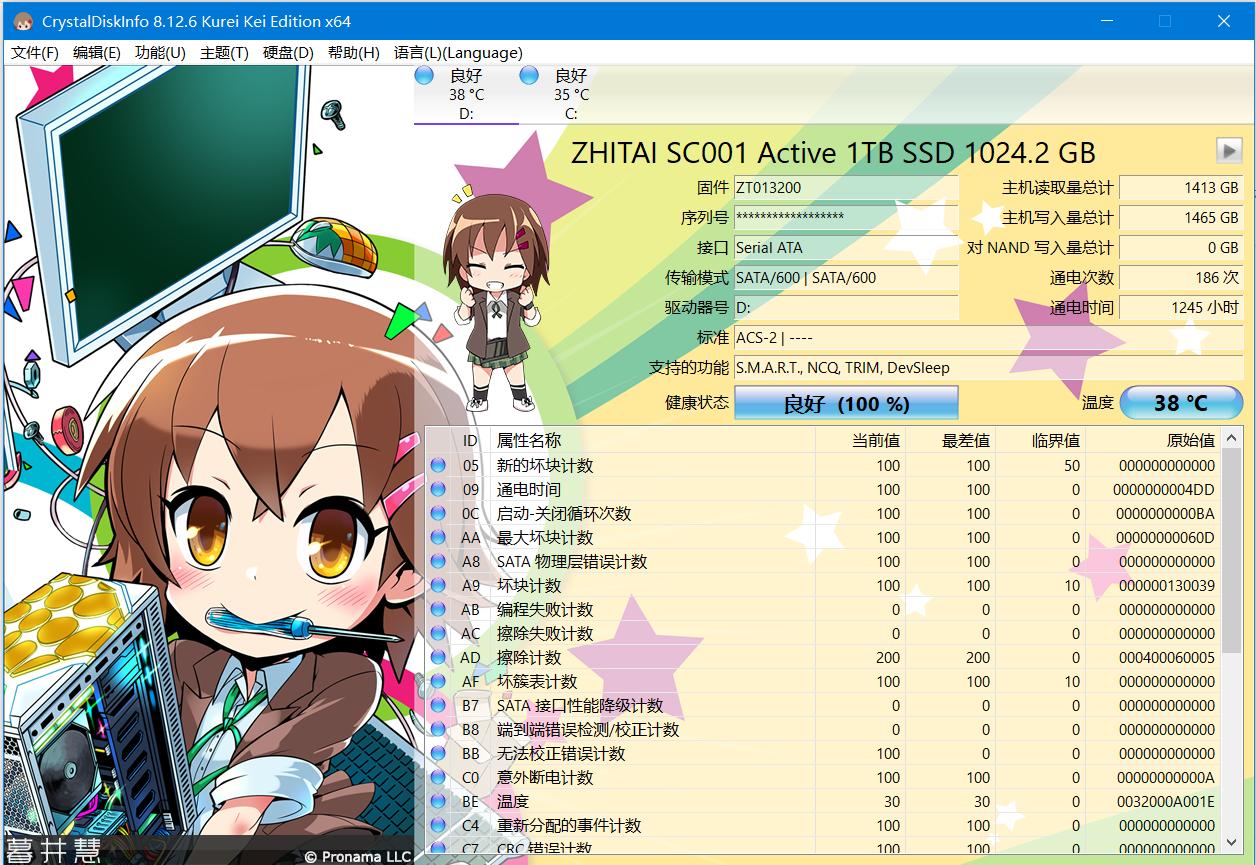
Task: Click the © Pronama LLC copyright text
Action: pyautogui.click(x=357, y=856)
